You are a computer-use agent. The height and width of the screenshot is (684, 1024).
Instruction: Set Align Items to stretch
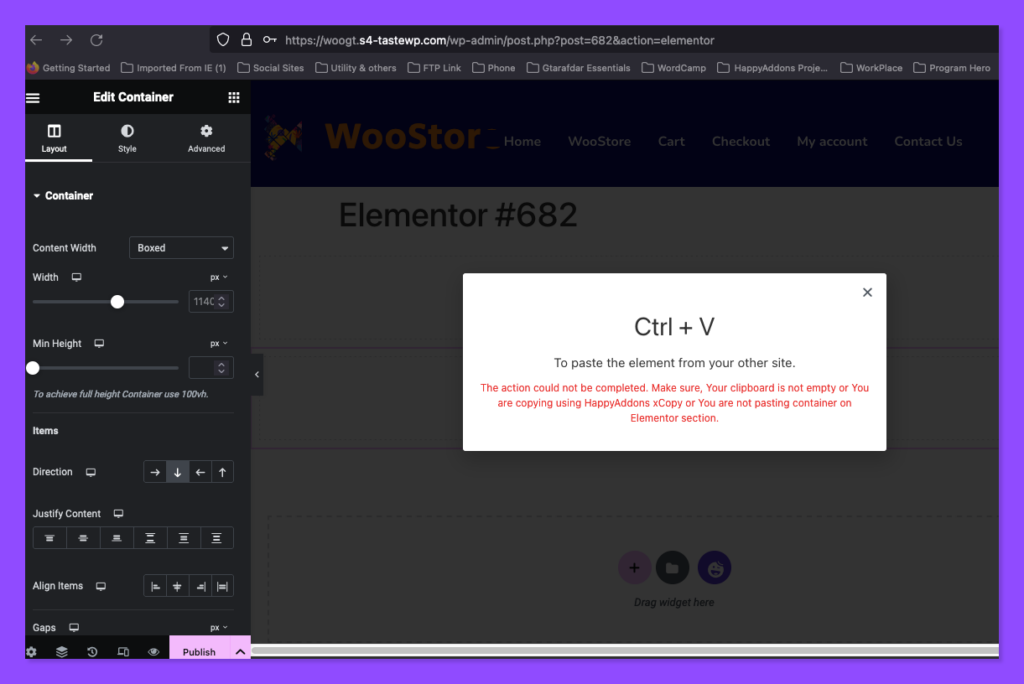pos(222,587)
